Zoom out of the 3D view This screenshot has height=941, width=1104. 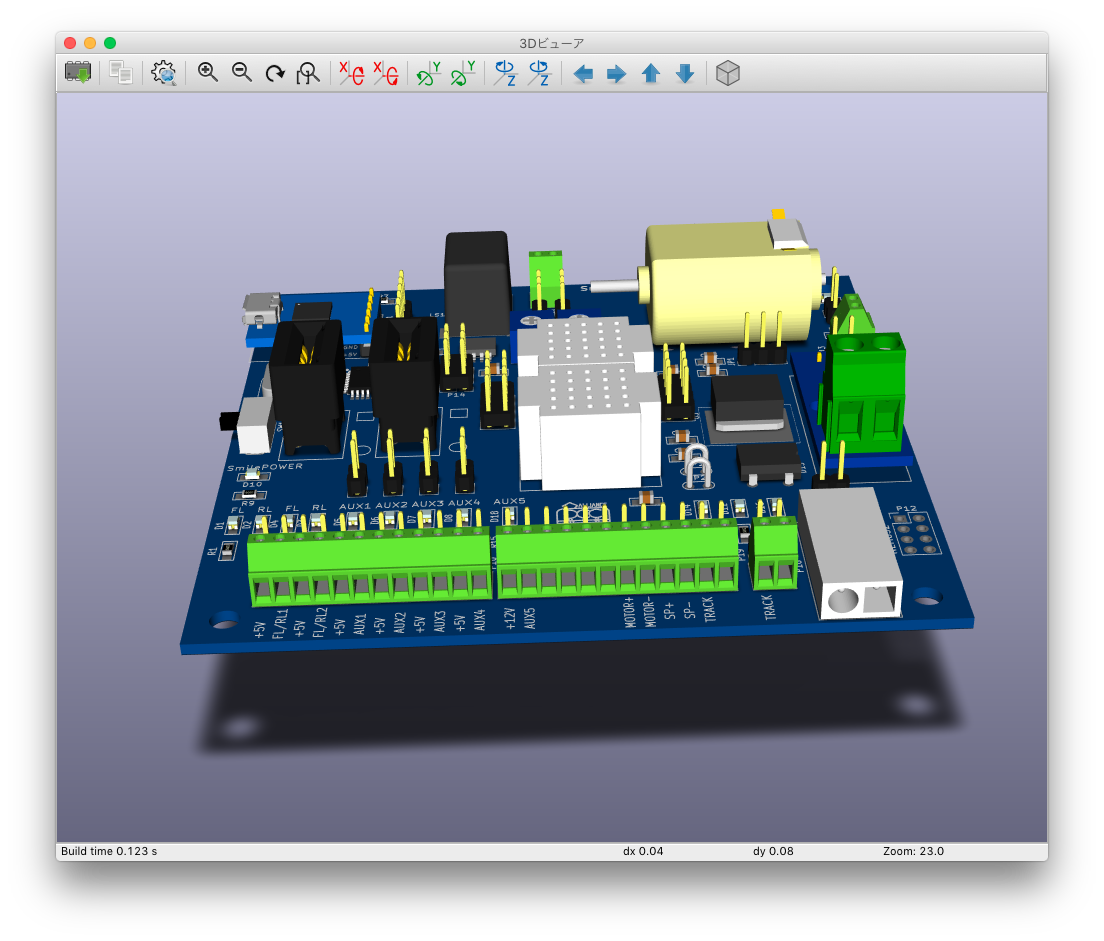pos(242,73)
